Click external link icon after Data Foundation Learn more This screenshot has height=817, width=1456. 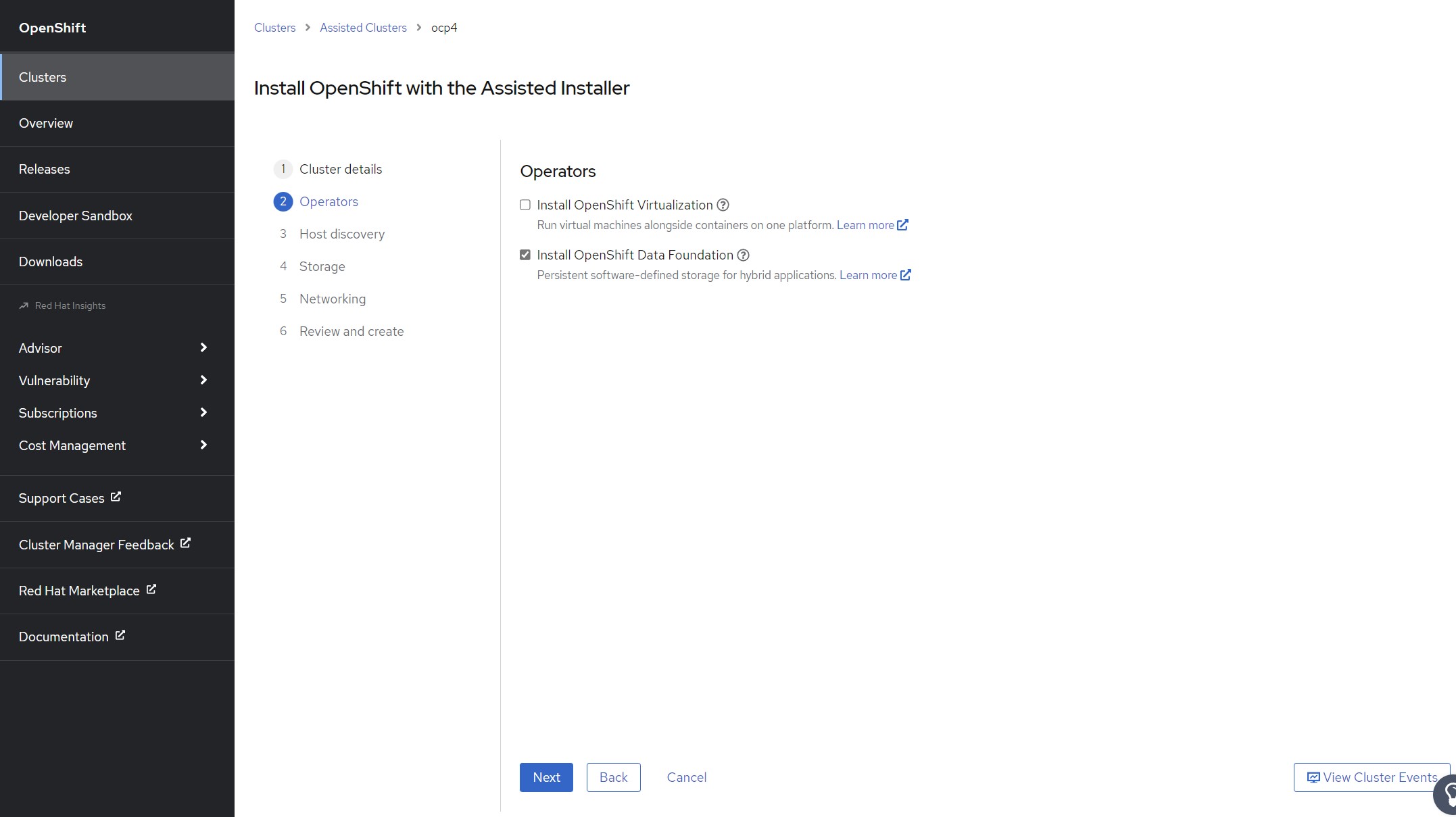pos(906,274)
